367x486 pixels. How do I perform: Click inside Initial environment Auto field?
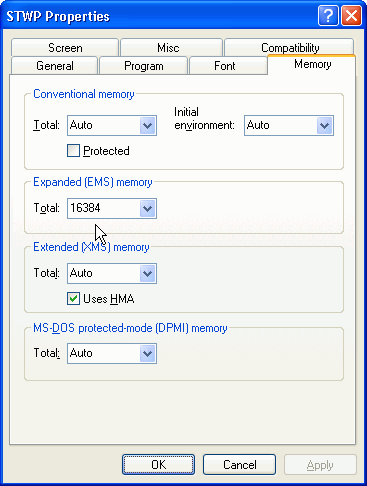[x=281, y=126]
